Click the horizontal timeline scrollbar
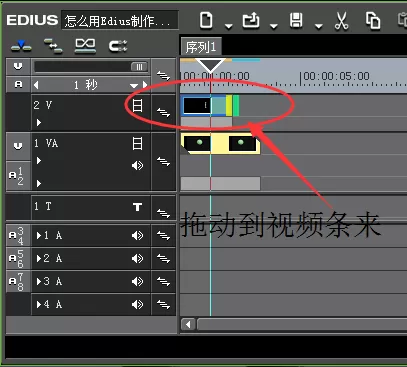Screen dimensions: 407x367 (302, 324)
